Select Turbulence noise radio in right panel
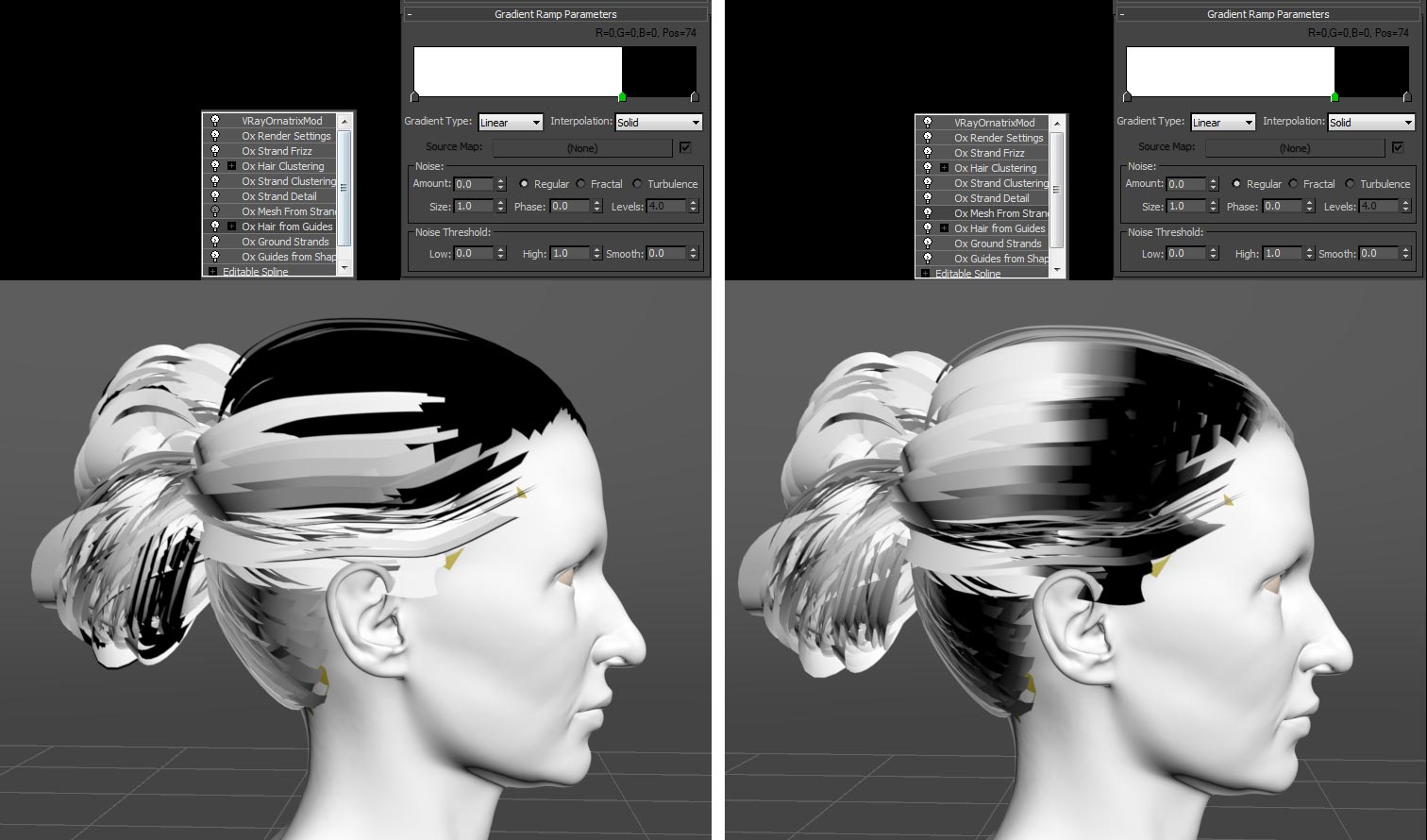This screenshot has height=840, width=1427. point(1351,184)
